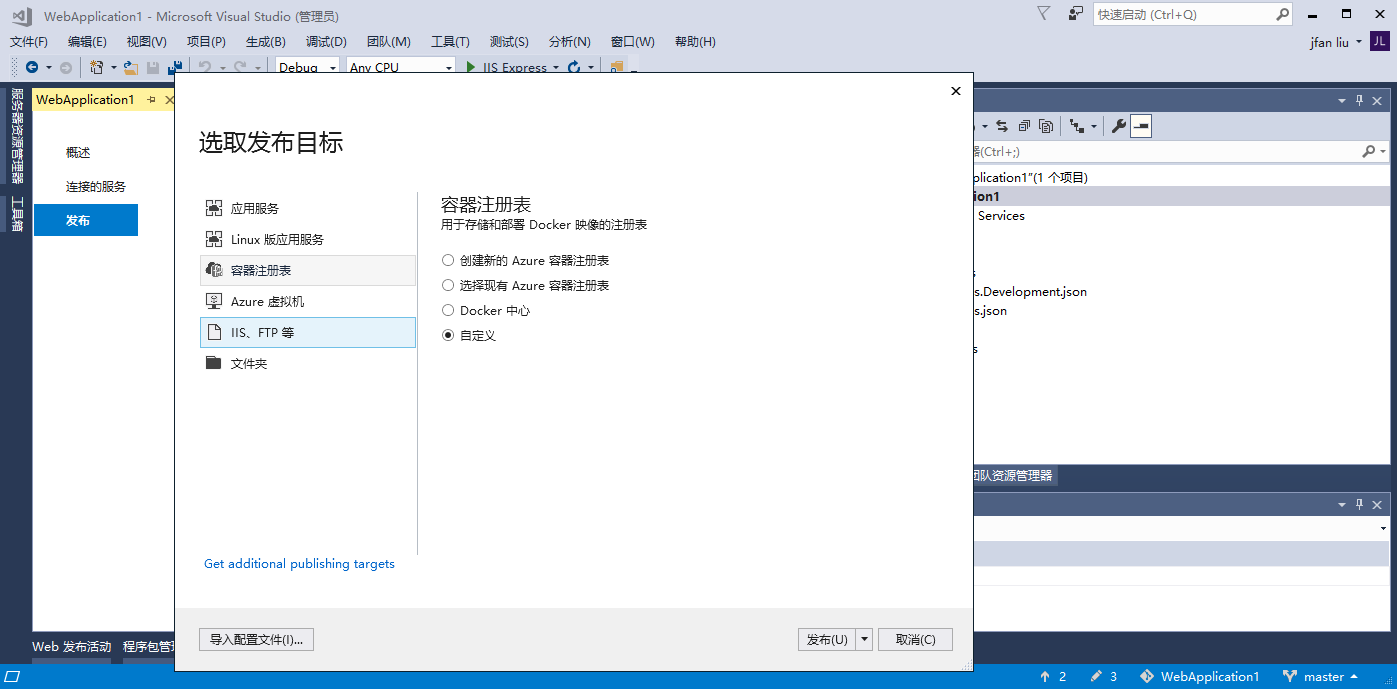Open Get additional publishing targets link
The height and width of the screenshot is (689, 1397).
(x=299, y=564)
